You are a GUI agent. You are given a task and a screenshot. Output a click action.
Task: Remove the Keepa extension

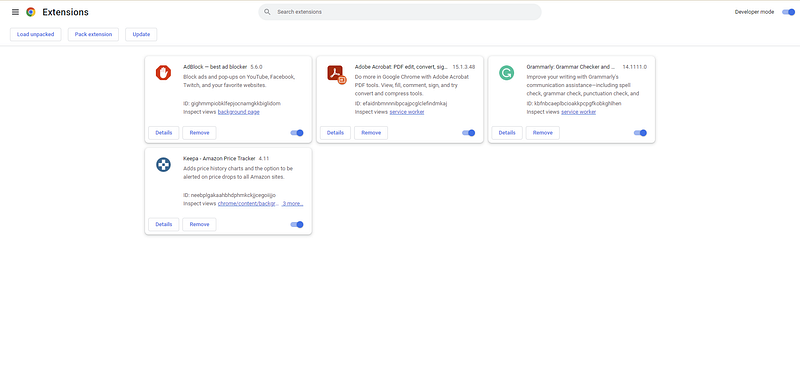pyautogui.click(x=199, y=224)
